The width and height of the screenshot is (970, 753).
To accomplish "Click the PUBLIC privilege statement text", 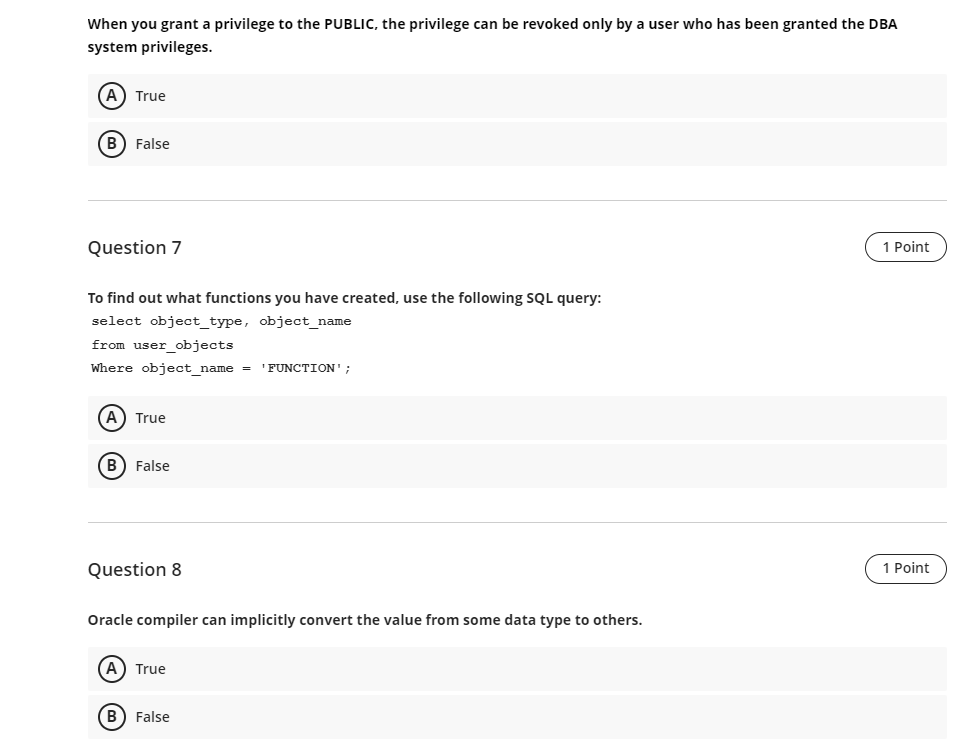I will click(492, 24).
